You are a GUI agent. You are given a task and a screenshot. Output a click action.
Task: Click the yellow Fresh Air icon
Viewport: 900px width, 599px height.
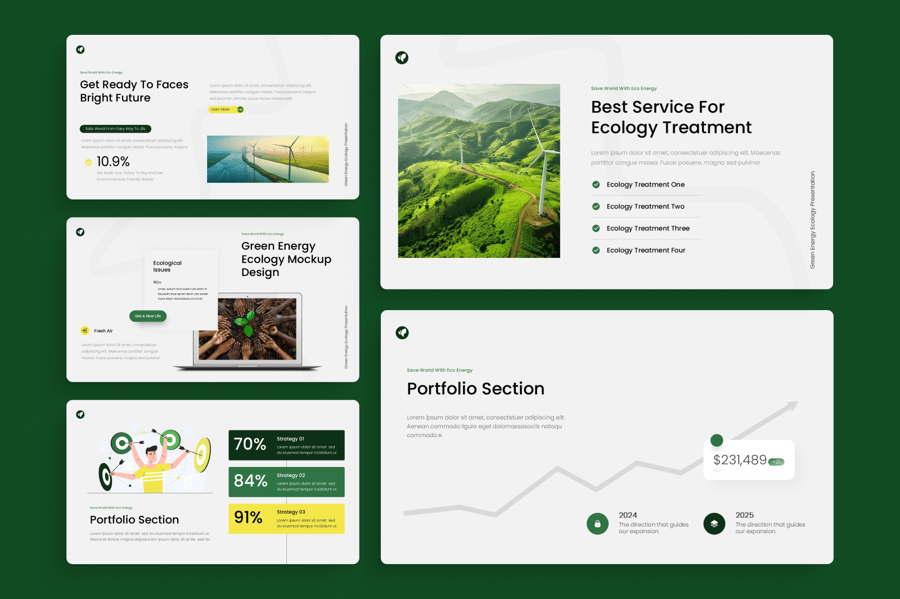coord(85,331)
